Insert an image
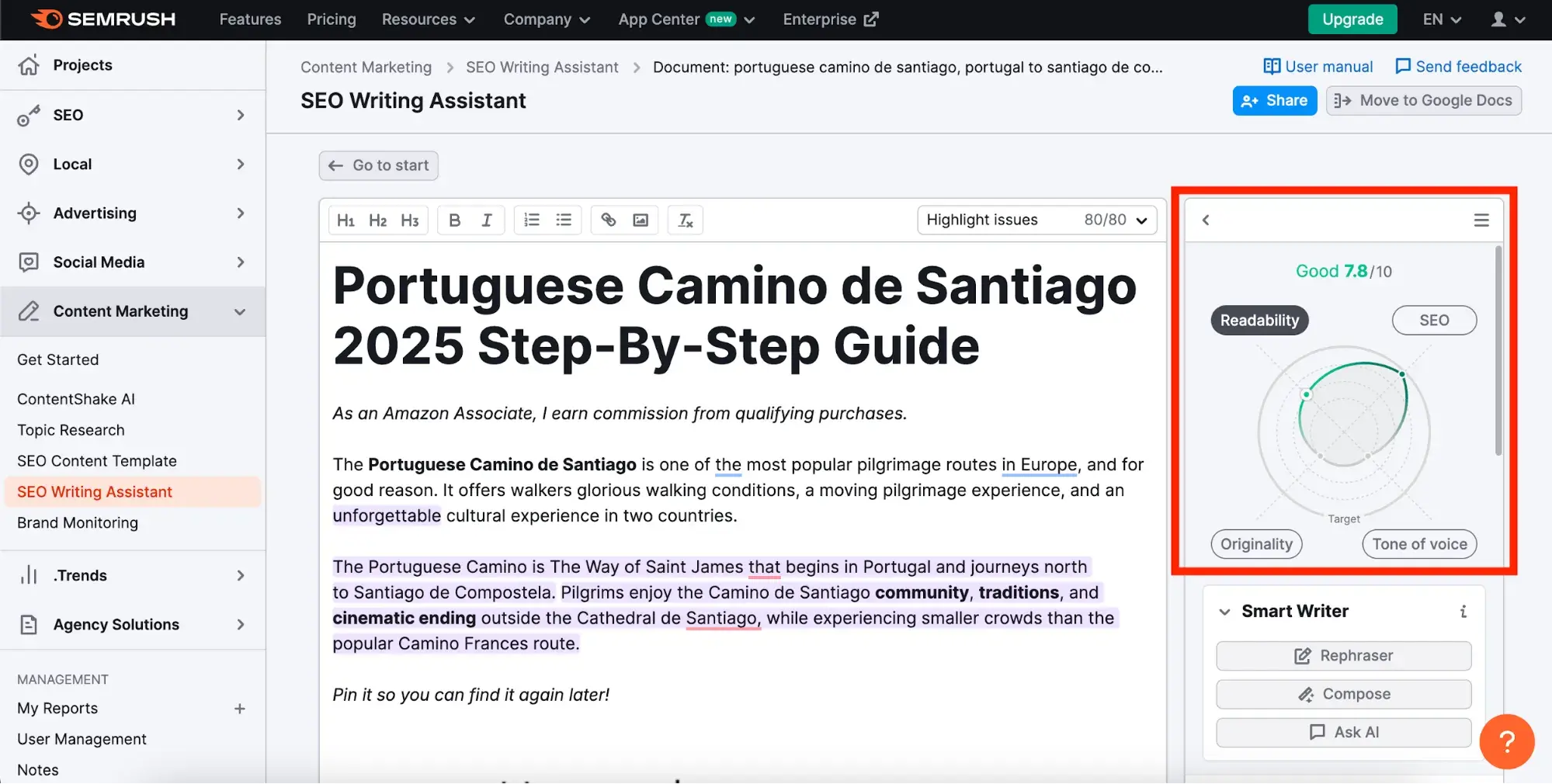1552x784 pixels. coord(641,220)
